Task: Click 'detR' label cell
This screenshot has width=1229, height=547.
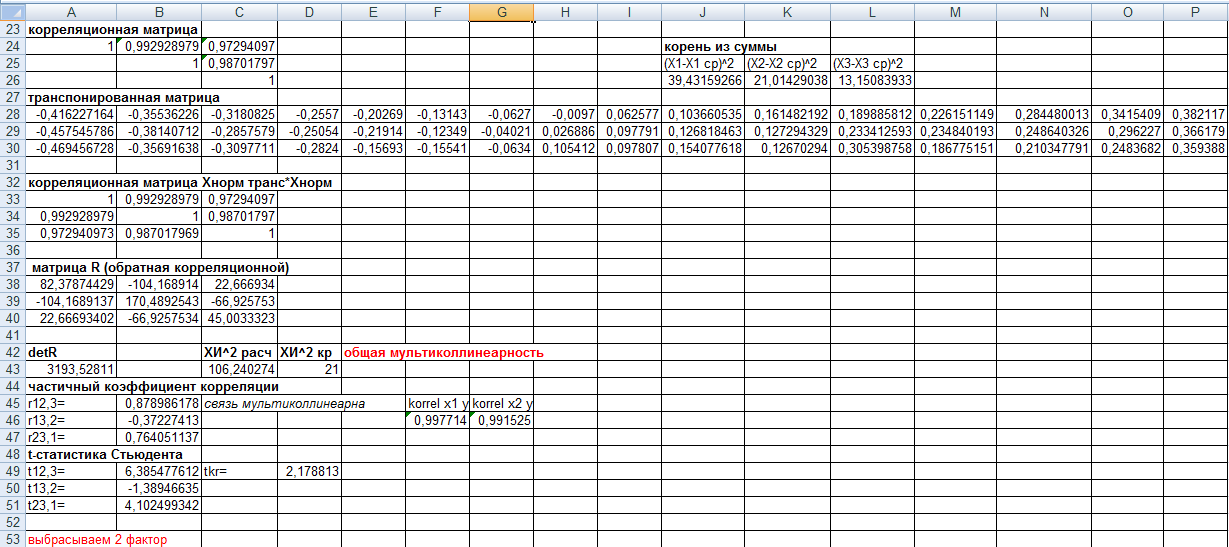Action: pyautogui.click(x=71, y=353)
